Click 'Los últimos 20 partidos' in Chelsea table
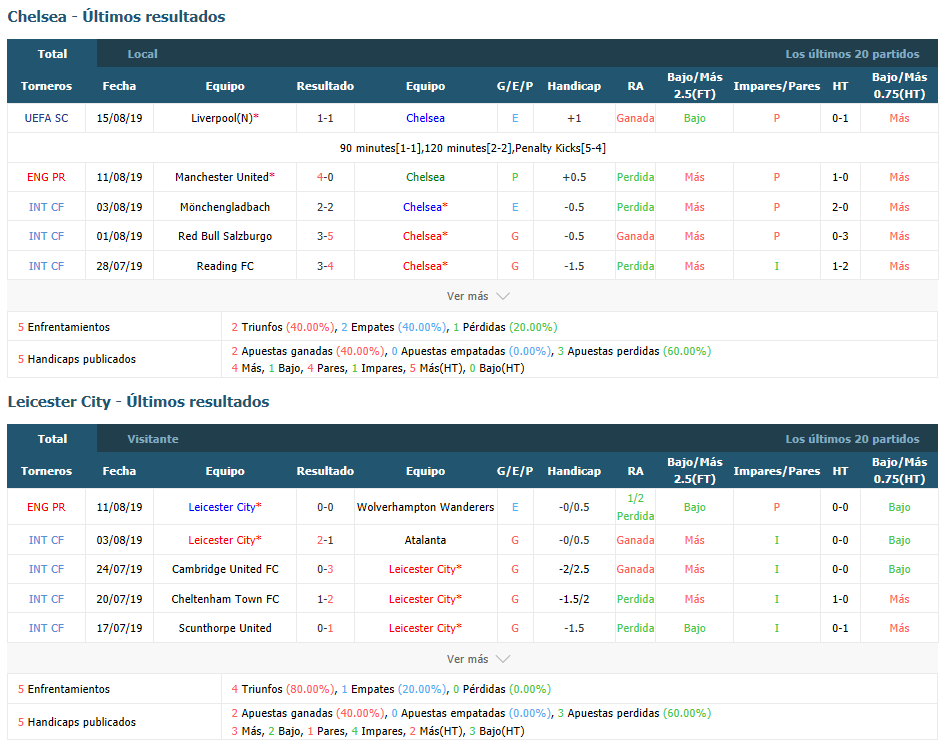Image resolution: width=943 pixels, height=745 pixels. pyautogui.click(x=852, y=54)
